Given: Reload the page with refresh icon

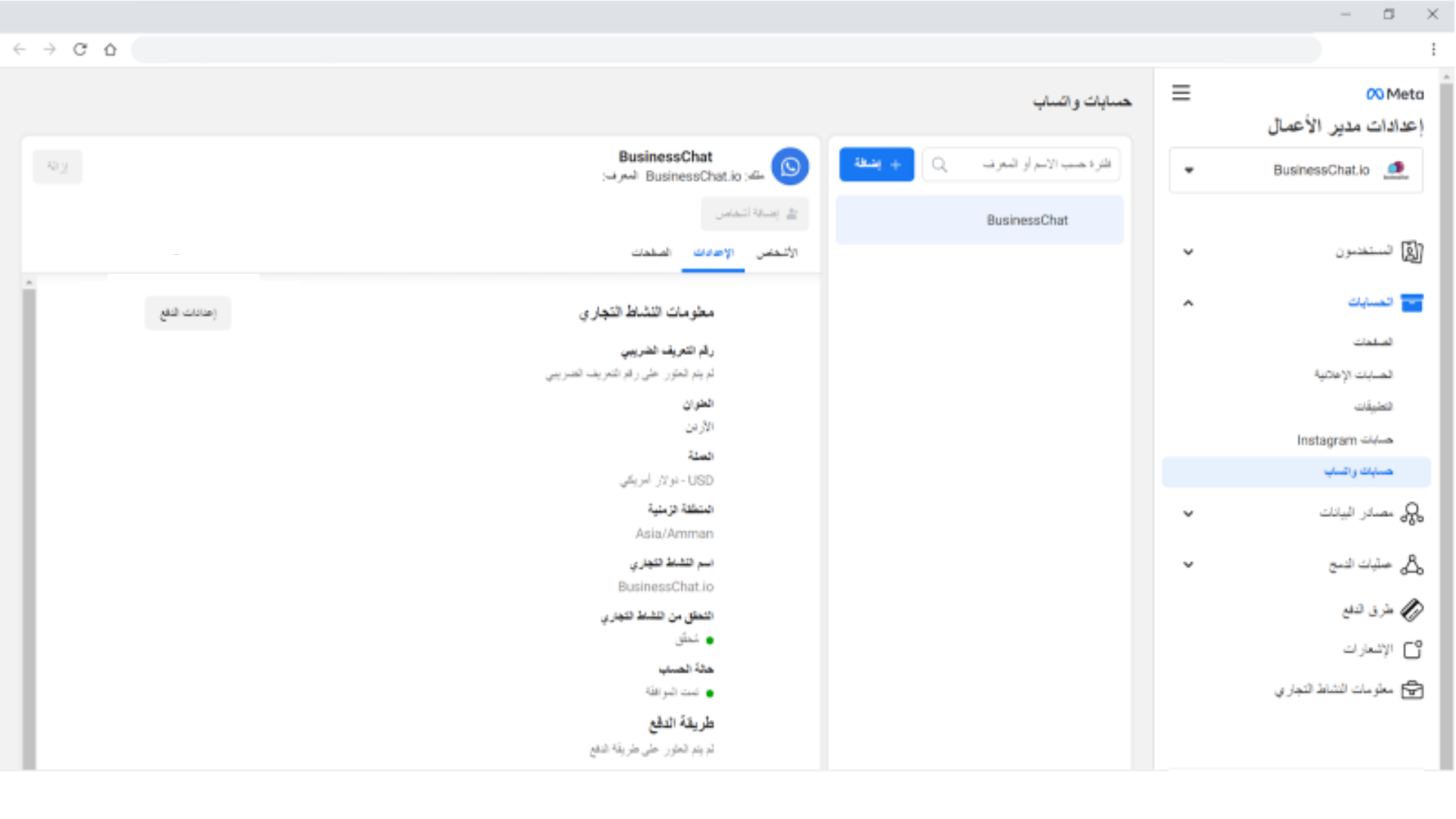Looking at the screenshot, I should [x=80, y=49].
